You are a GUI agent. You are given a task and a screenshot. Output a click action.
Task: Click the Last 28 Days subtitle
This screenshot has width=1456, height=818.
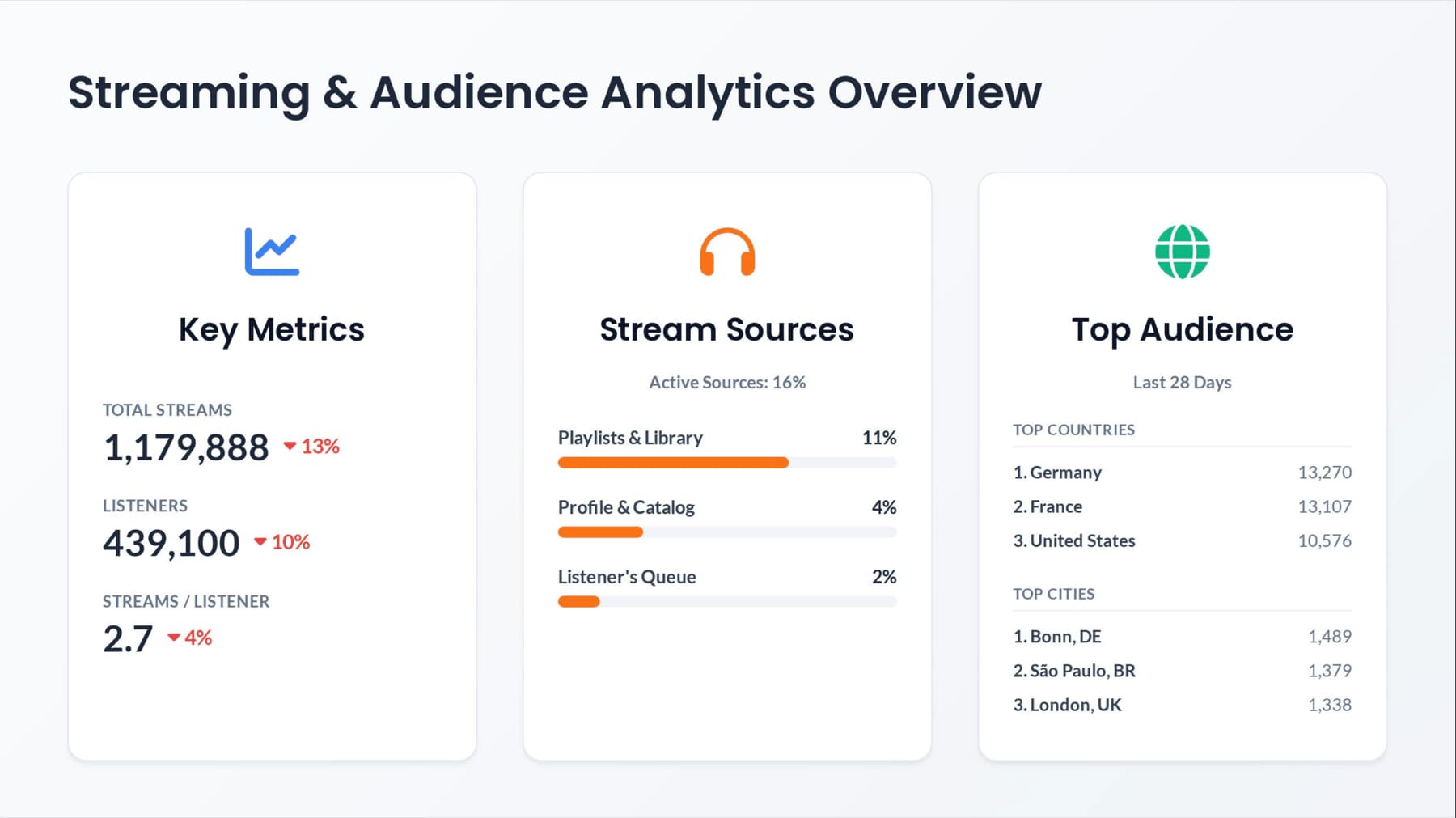(1183, 383)
